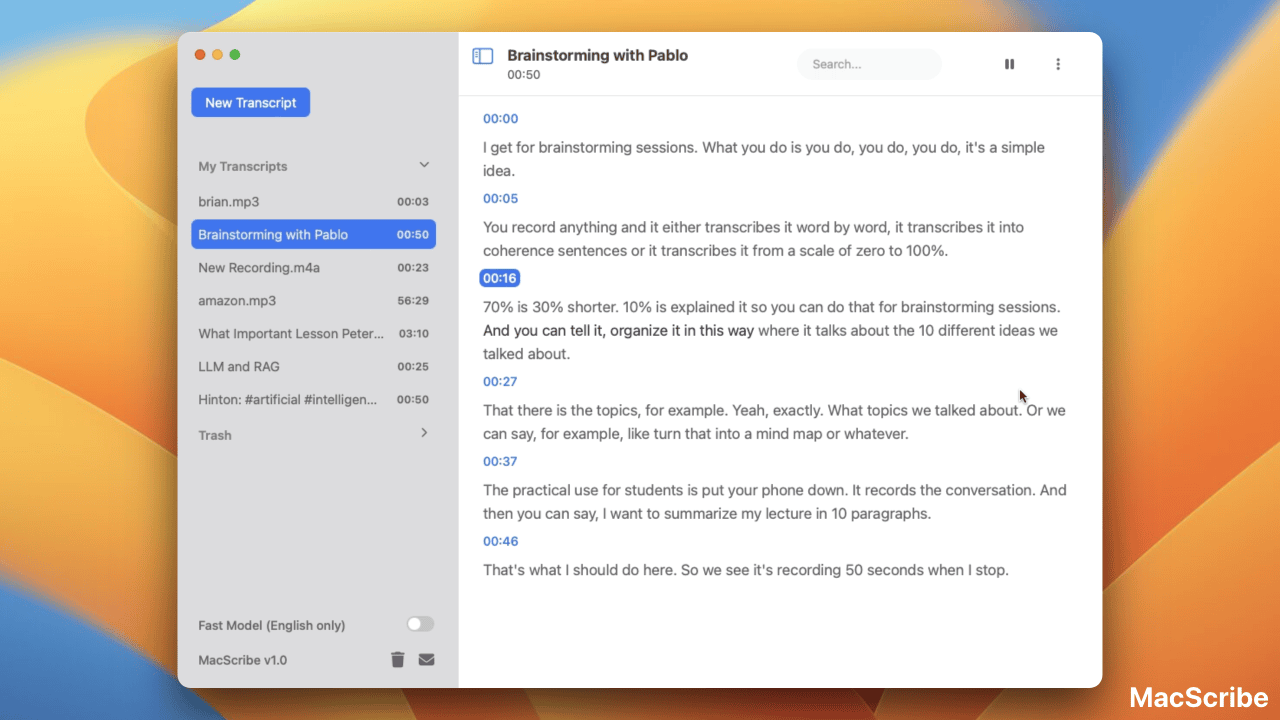Click inside the Search field

pyautogui.click(x=868, y=63)
